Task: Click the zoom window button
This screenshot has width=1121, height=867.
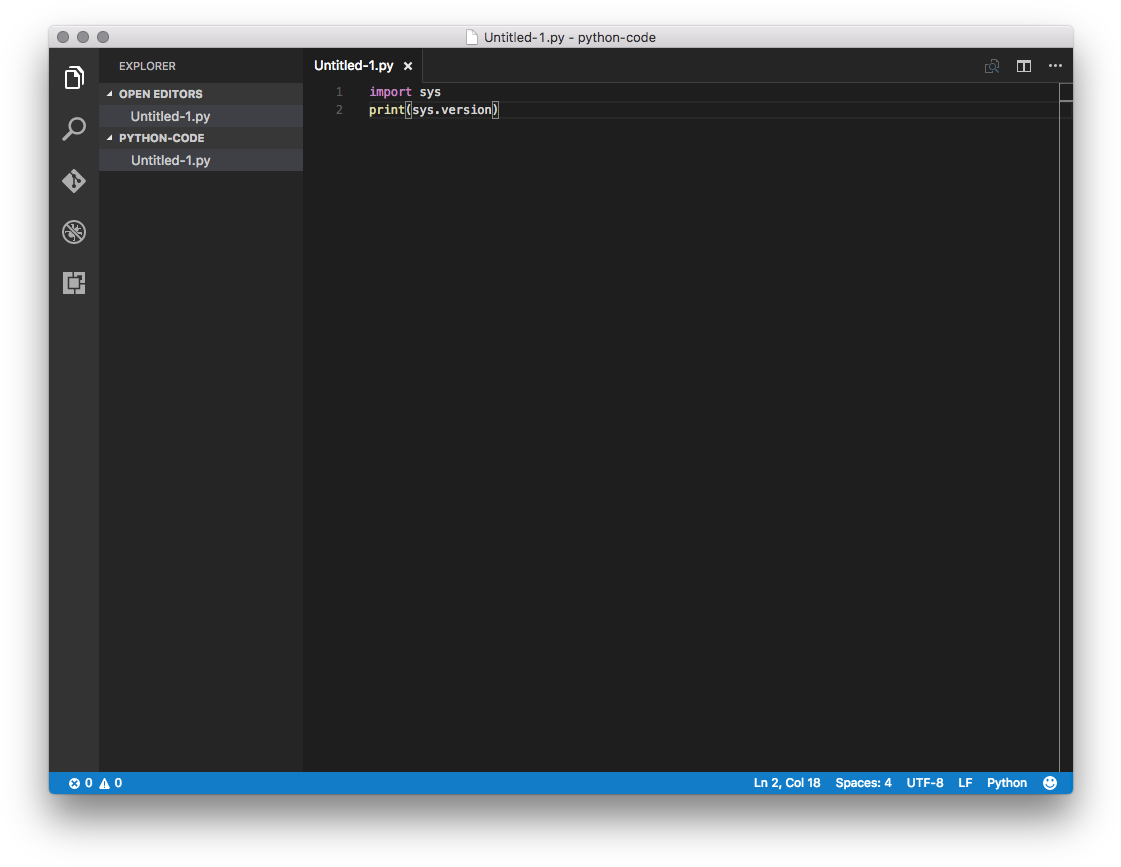Action: pyautogui.click(x=103, y=37)
